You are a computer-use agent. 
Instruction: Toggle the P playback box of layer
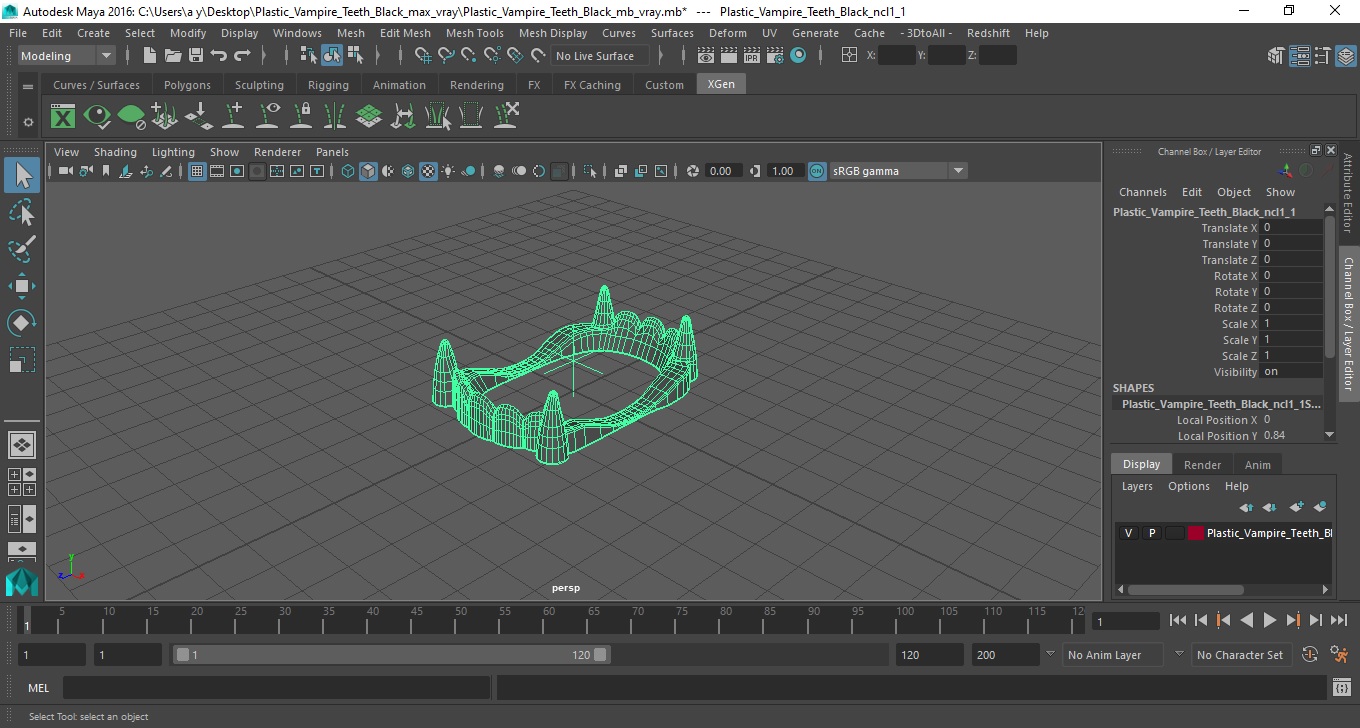[x=1151, y=533]
